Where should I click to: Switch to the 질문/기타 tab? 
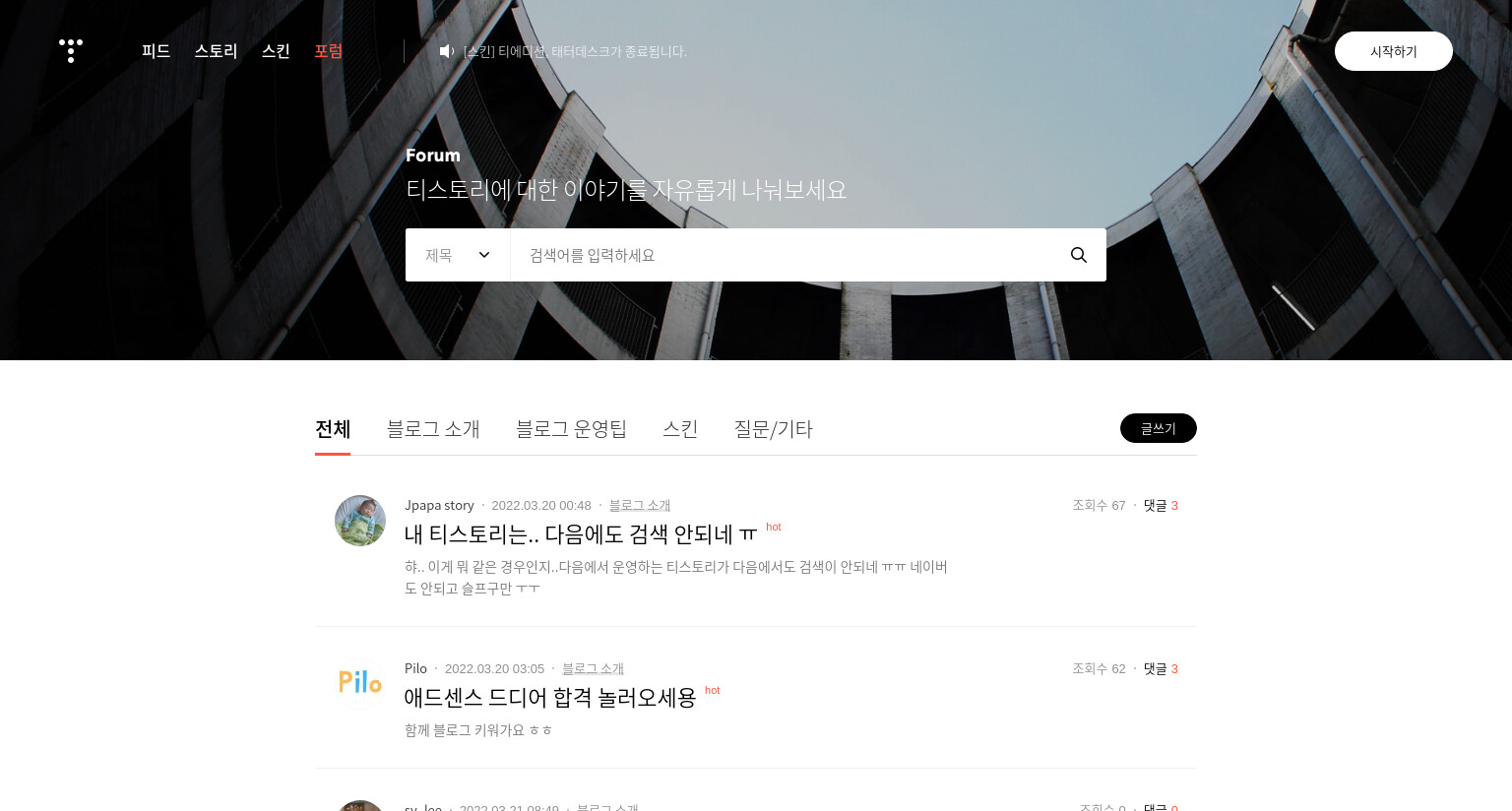773,429
